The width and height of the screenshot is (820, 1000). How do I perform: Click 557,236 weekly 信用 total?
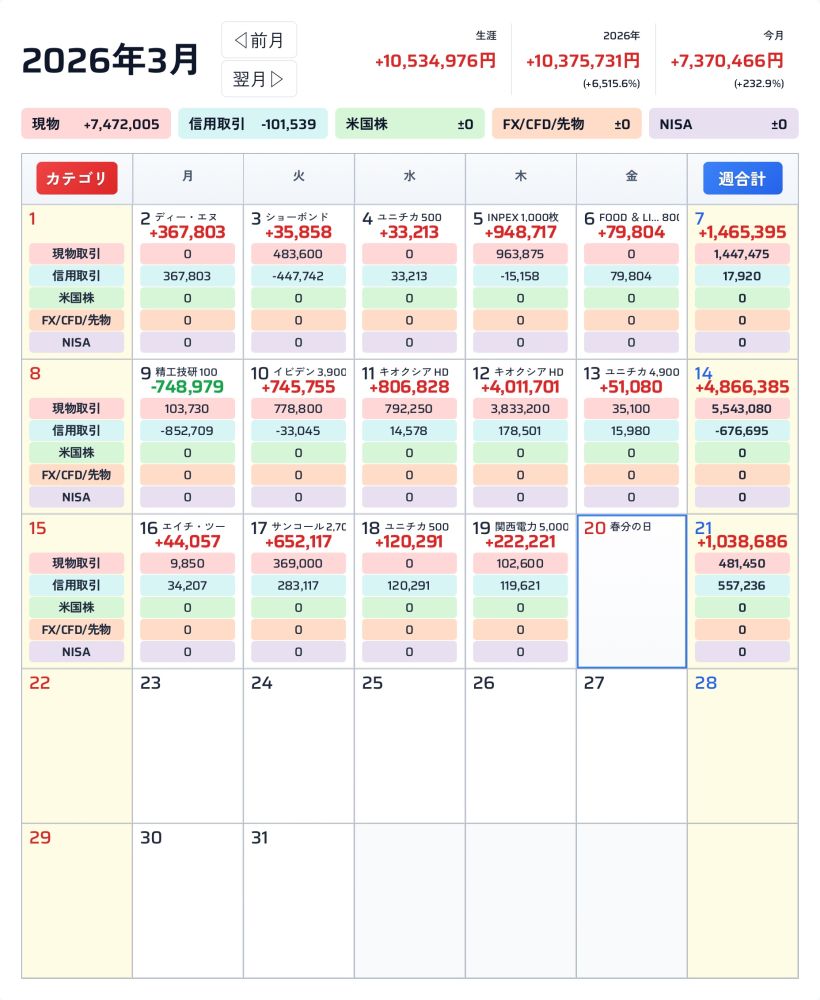(742, 585)
